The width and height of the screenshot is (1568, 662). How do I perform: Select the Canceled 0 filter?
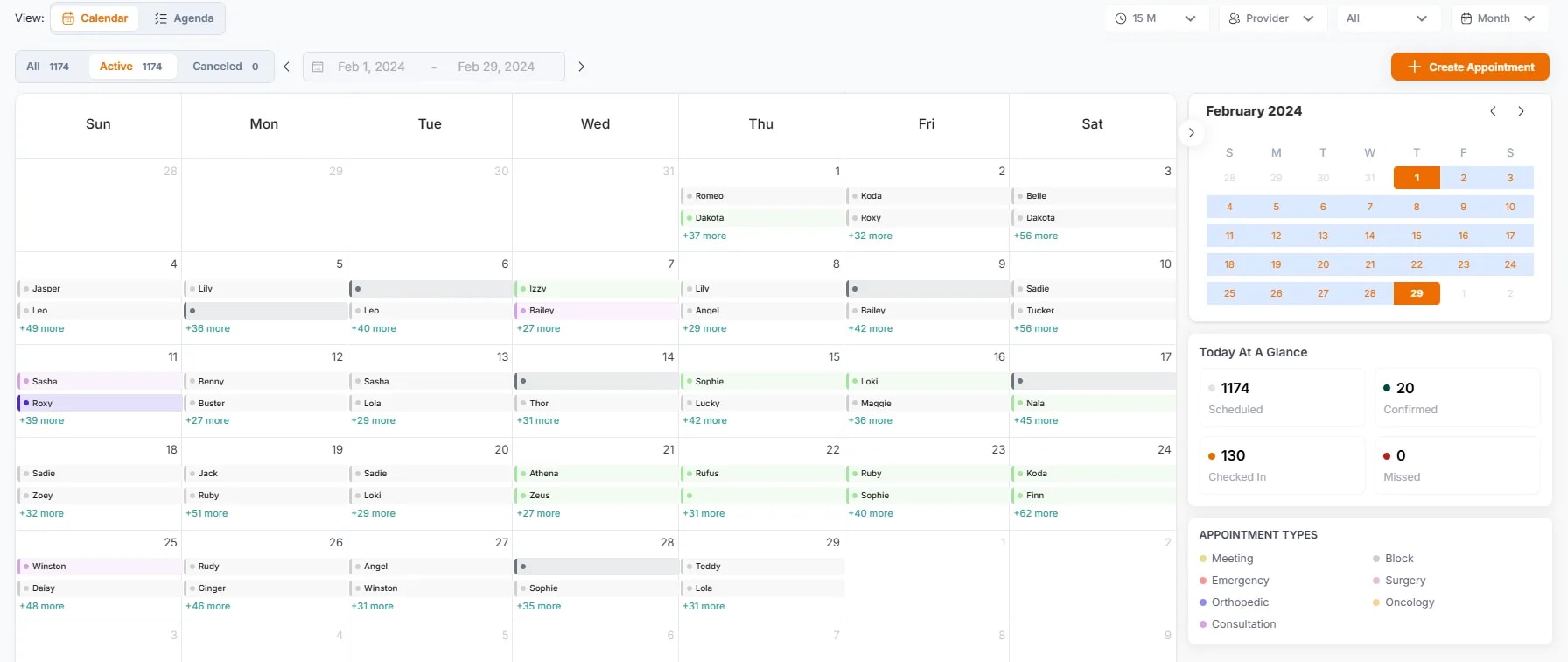[225, 67]
